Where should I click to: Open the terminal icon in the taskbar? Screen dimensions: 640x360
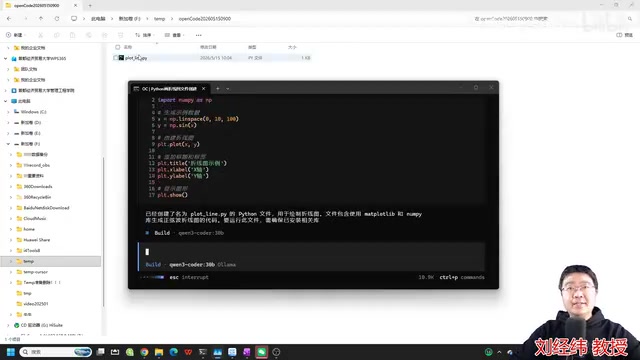203,352
